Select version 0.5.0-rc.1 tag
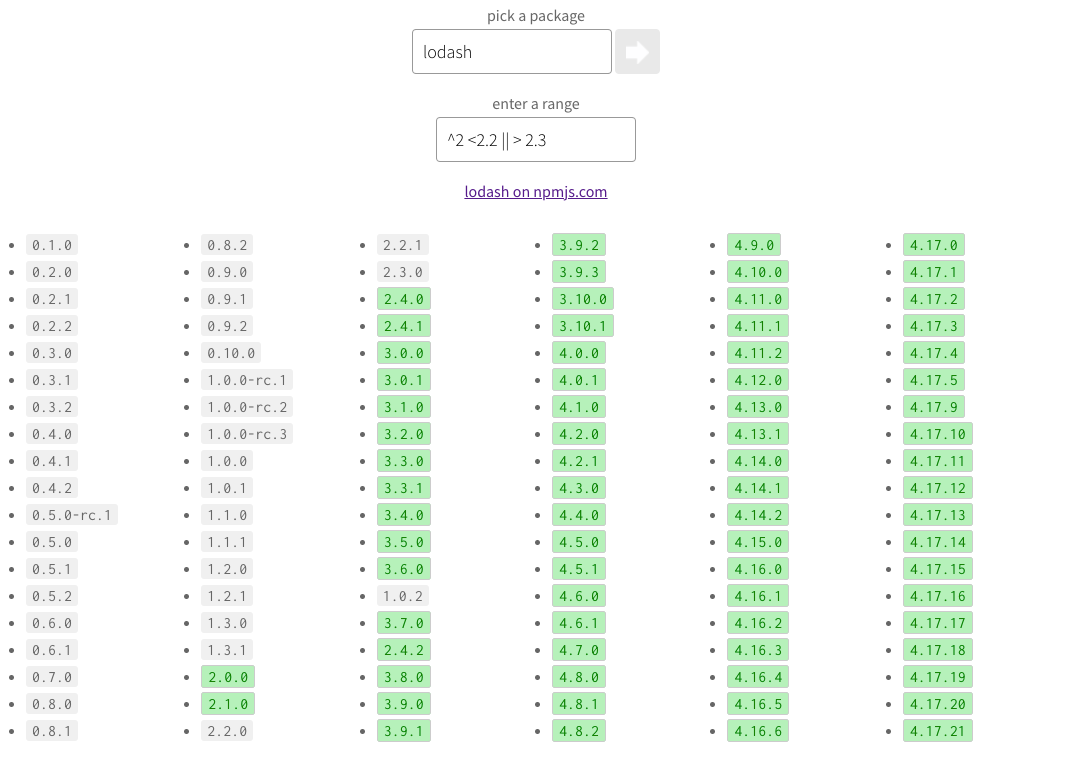The height and width of the screenshot is (763, 1075). (x=71, y=515)
